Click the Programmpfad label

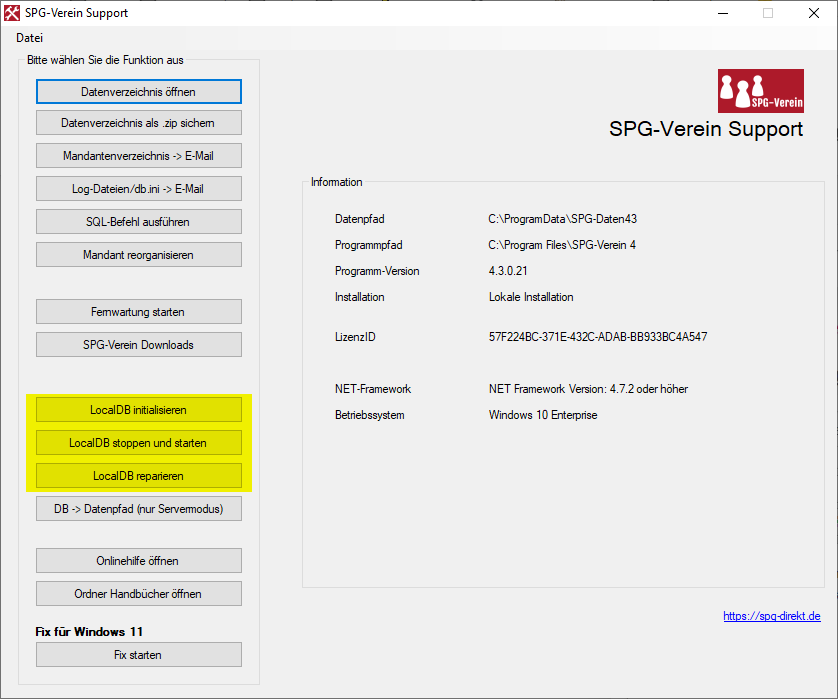point(368,245)
